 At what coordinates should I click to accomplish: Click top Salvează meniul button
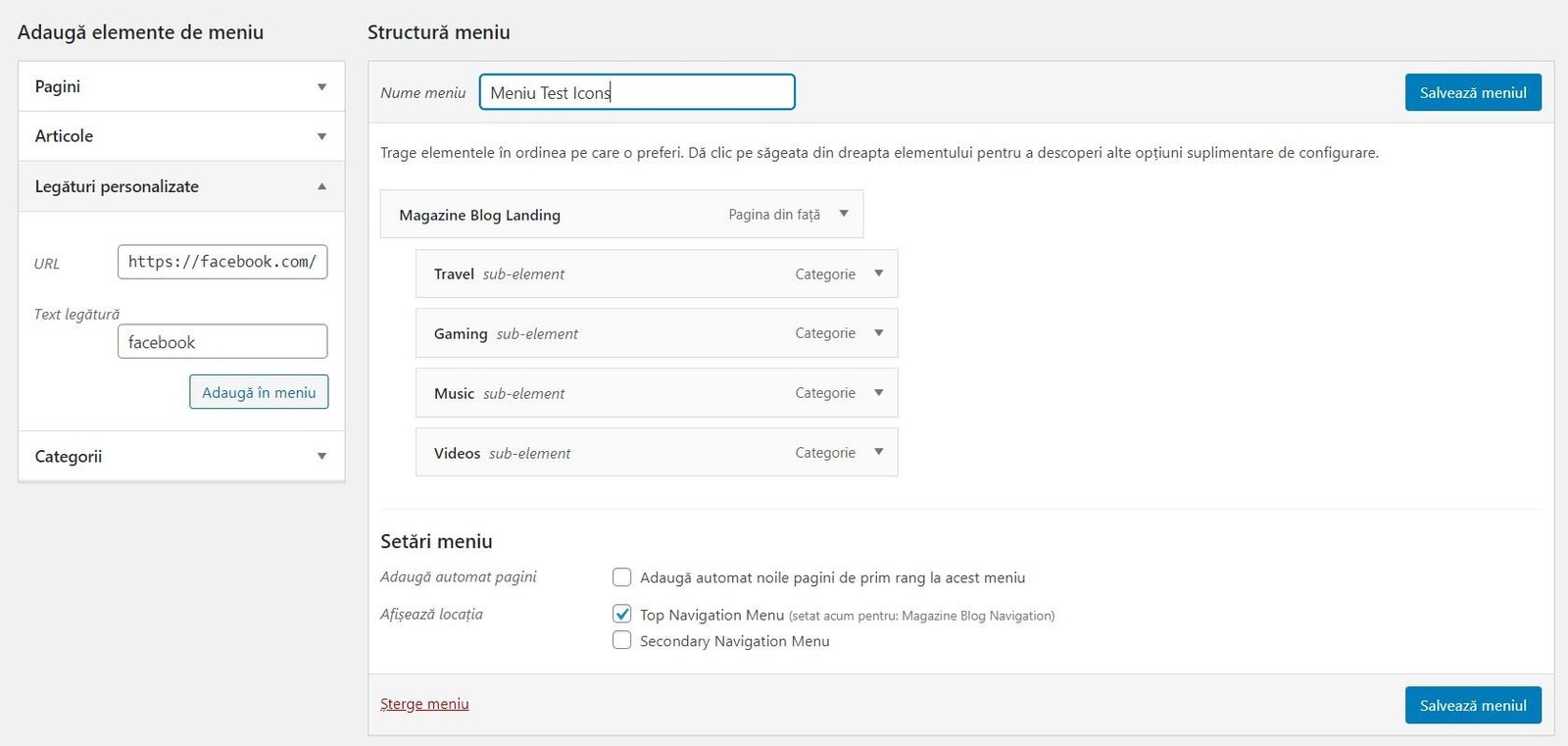click(x=1472, y=92)
